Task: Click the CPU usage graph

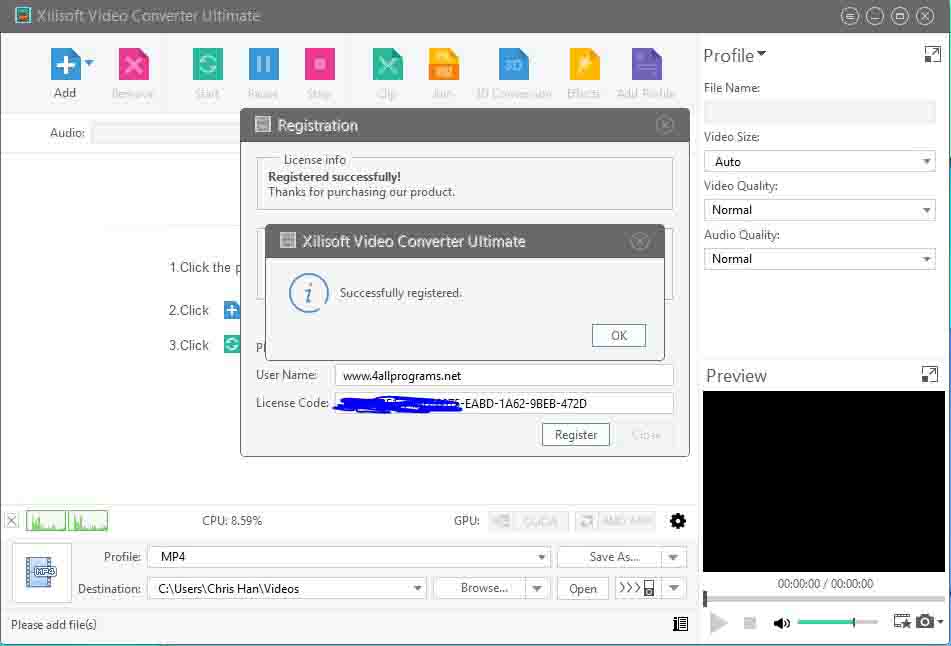Action: tap(67, 520)
